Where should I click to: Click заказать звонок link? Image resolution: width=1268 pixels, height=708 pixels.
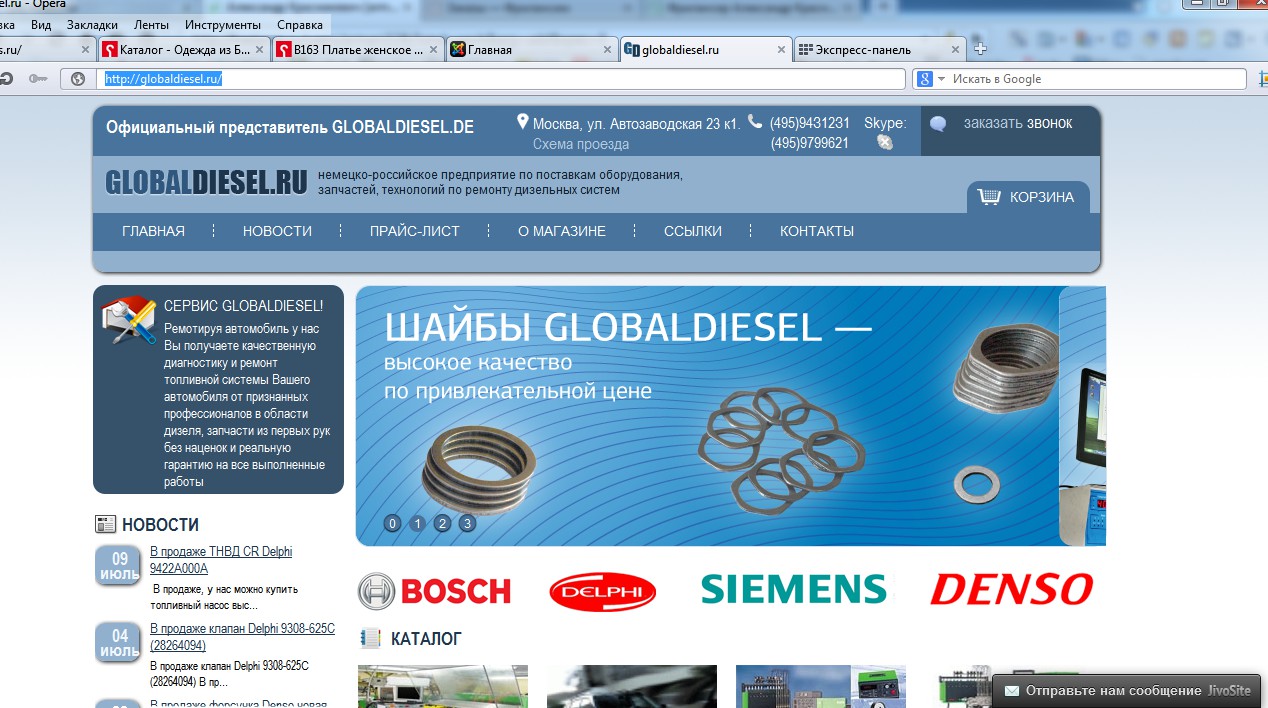pyautogui.click(x=1018, y=123)
